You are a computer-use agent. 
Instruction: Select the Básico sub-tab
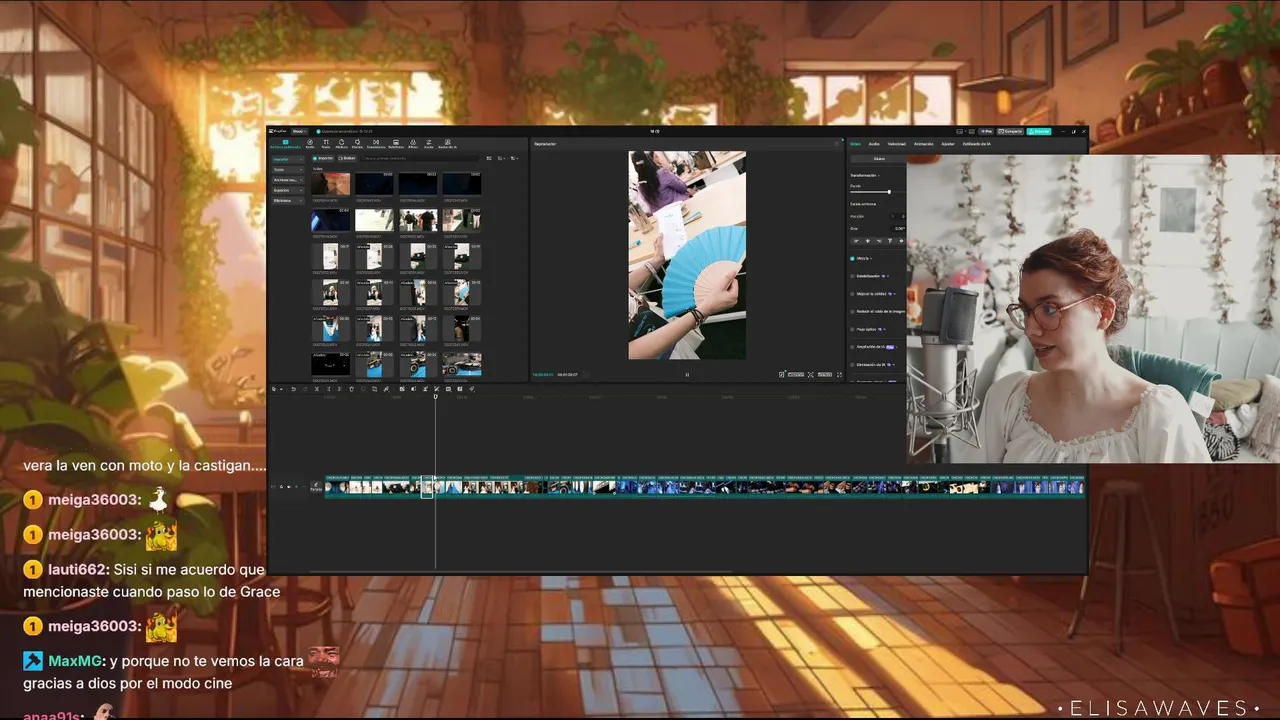(x=879, y=159)
